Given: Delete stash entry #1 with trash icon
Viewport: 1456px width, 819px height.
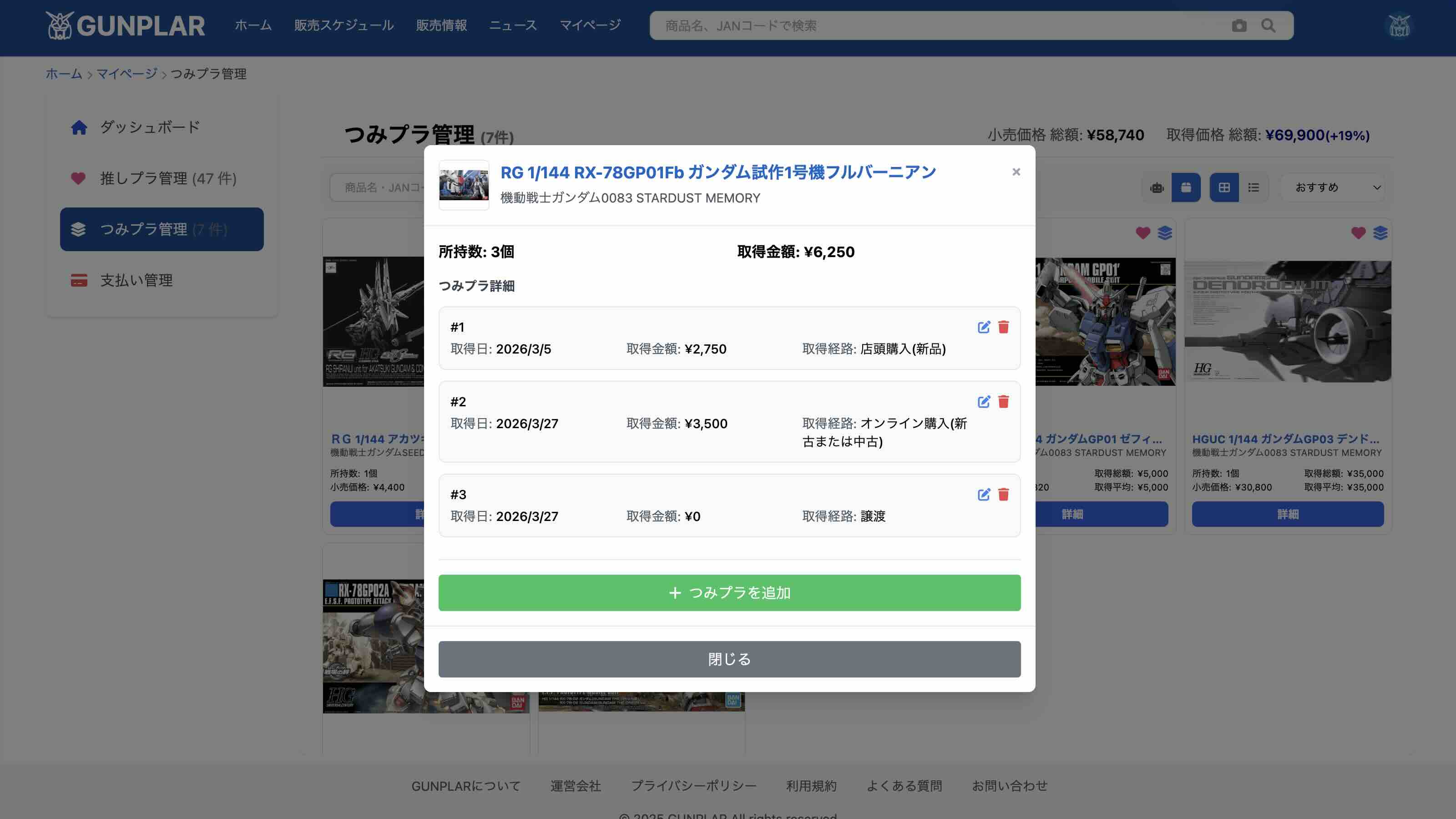Looking at the screenshot, I should pos(1003,327).
